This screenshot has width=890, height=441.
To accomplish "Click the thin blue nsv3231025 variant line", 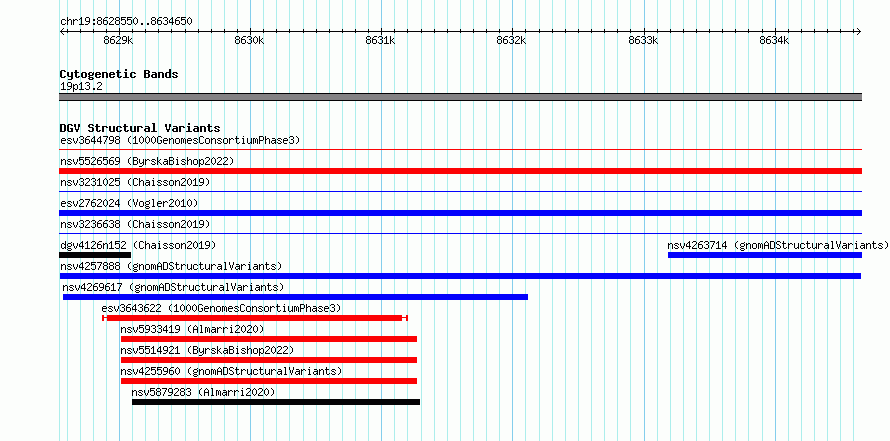I will click(460, 192).
